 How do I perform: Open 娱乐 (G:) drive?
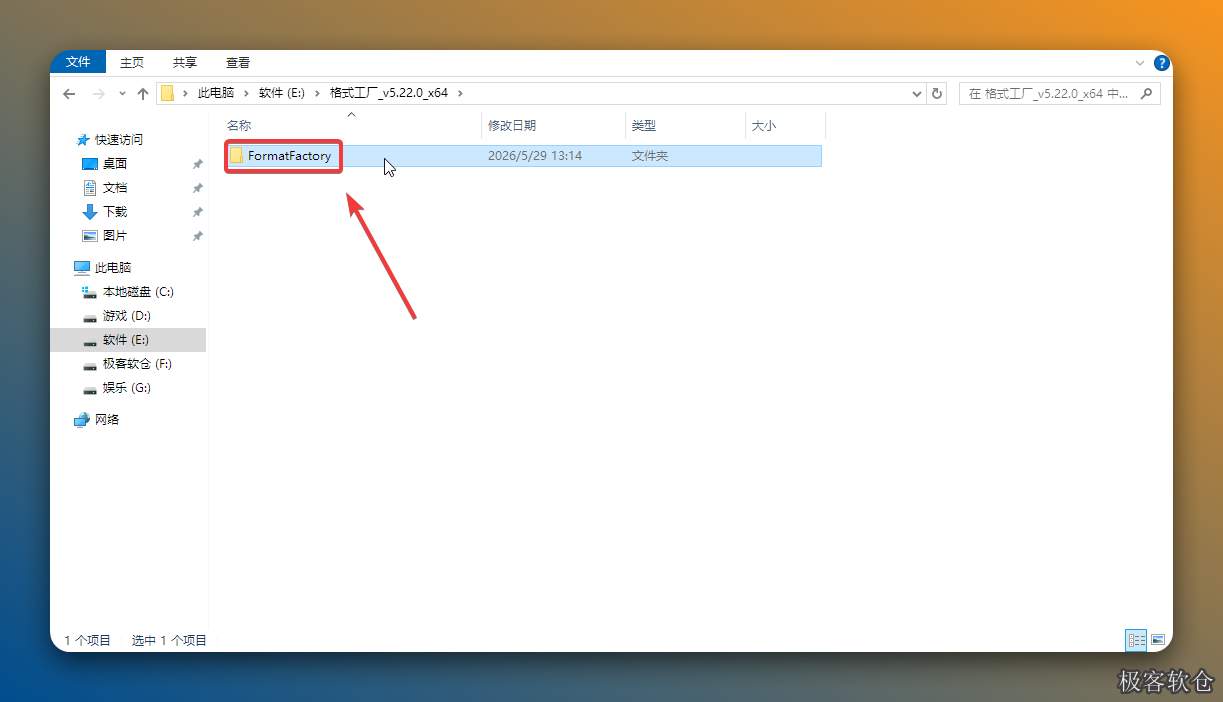click(x=127, y=388)
